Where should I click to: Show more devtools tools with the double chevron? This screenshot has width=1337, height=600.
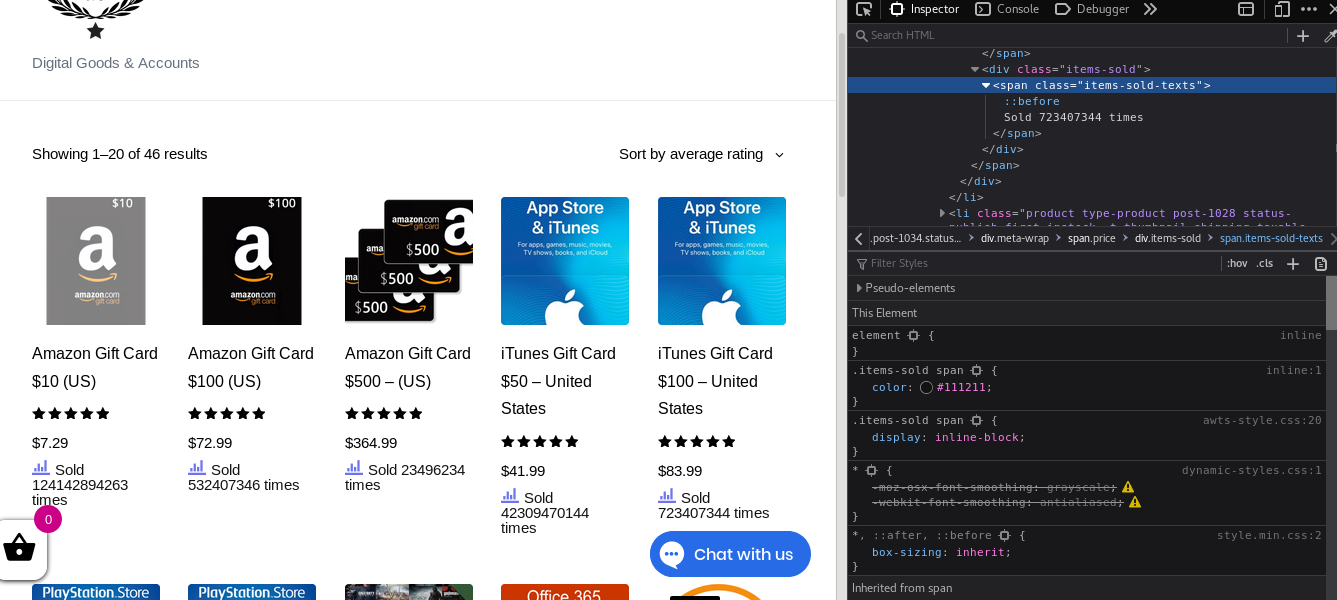(x=1150, y=9)
